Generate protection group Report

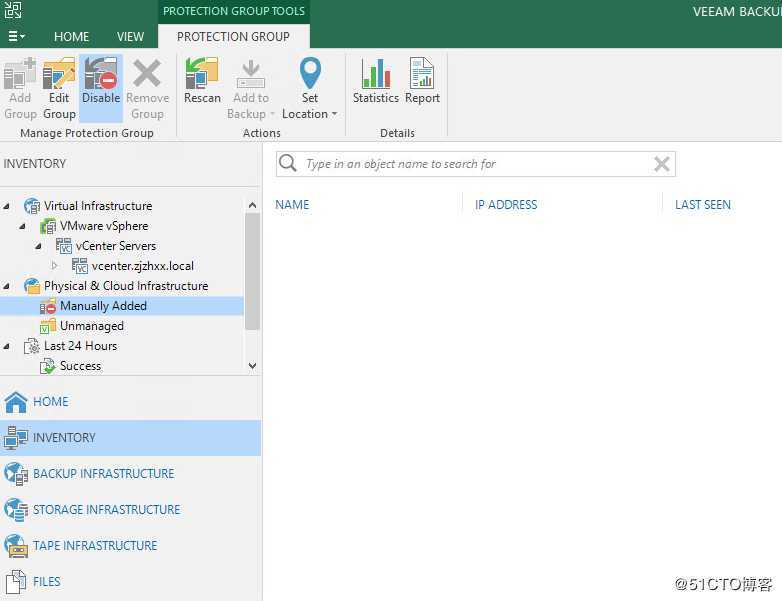tap(422, 81)
